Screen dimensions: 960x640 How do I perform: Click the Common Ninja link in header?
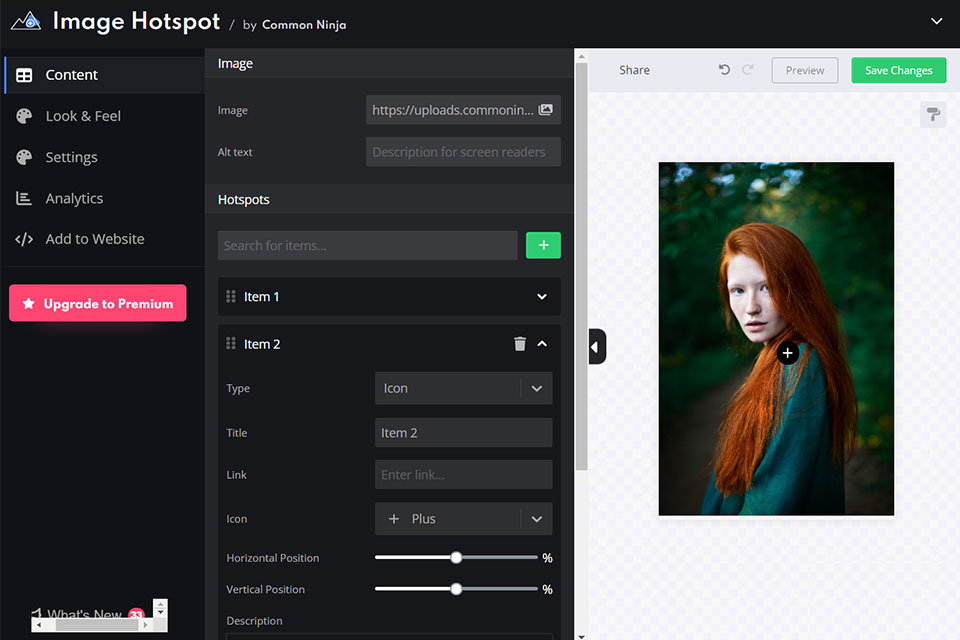(304, 24)
